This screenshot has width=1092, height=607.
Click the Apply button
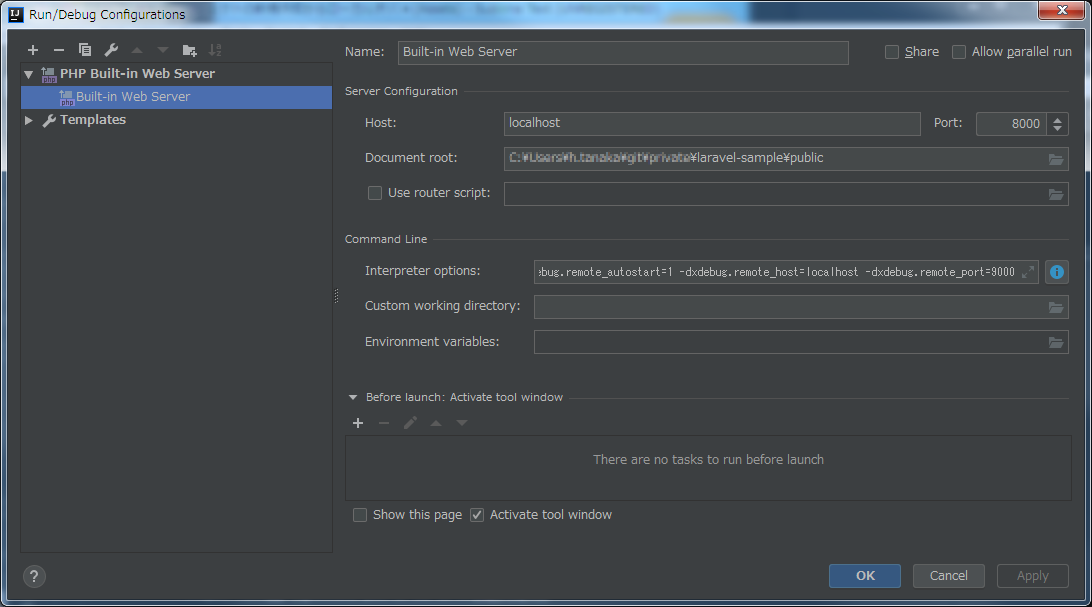(1033, 576)
